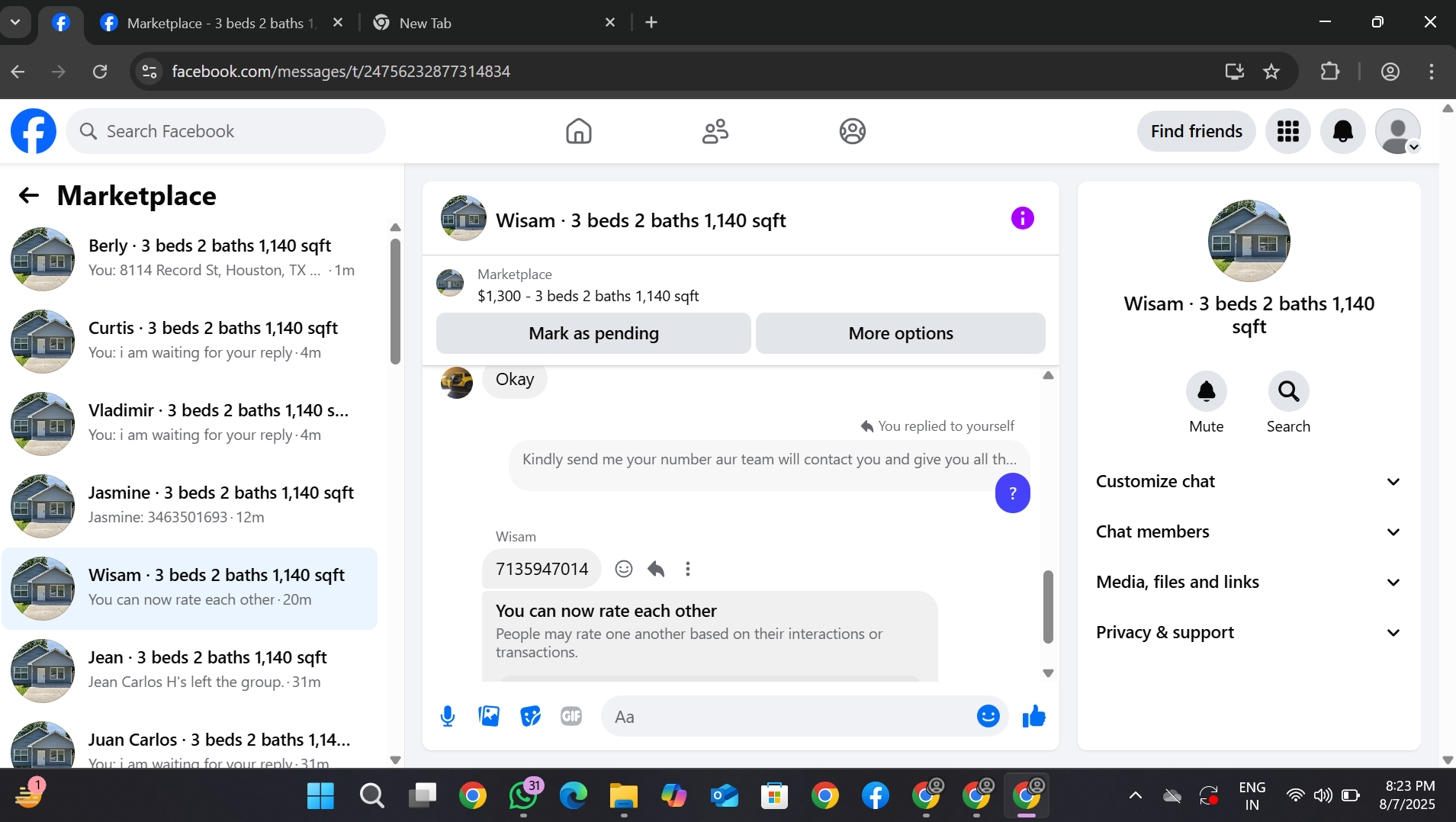Screen dimensions: 1456x822
Task: Open Microsoft Edge from the taskbar
Action: pyautogui.click(x=574, y=796)
